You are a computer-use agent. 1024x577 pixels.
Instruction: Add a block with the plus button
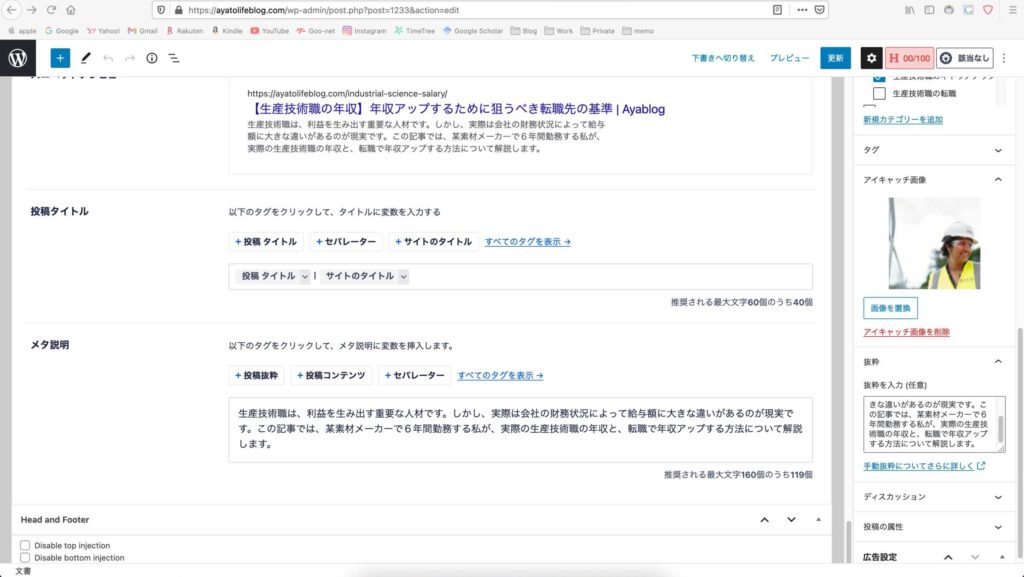60,58
